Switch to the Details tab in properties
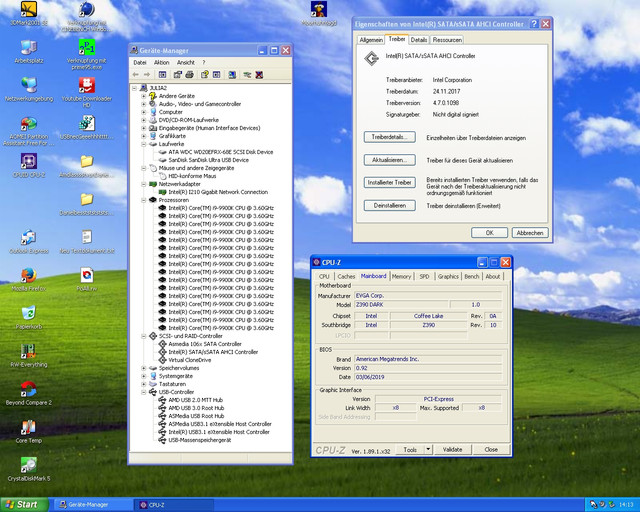Screen dimensions: 640x512 (x=419, y=40)
